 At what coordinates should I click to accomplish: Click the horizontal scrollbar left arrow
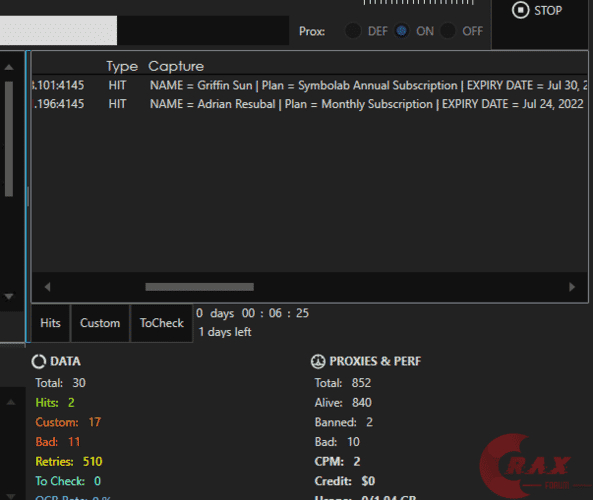(x=47, y=287)
